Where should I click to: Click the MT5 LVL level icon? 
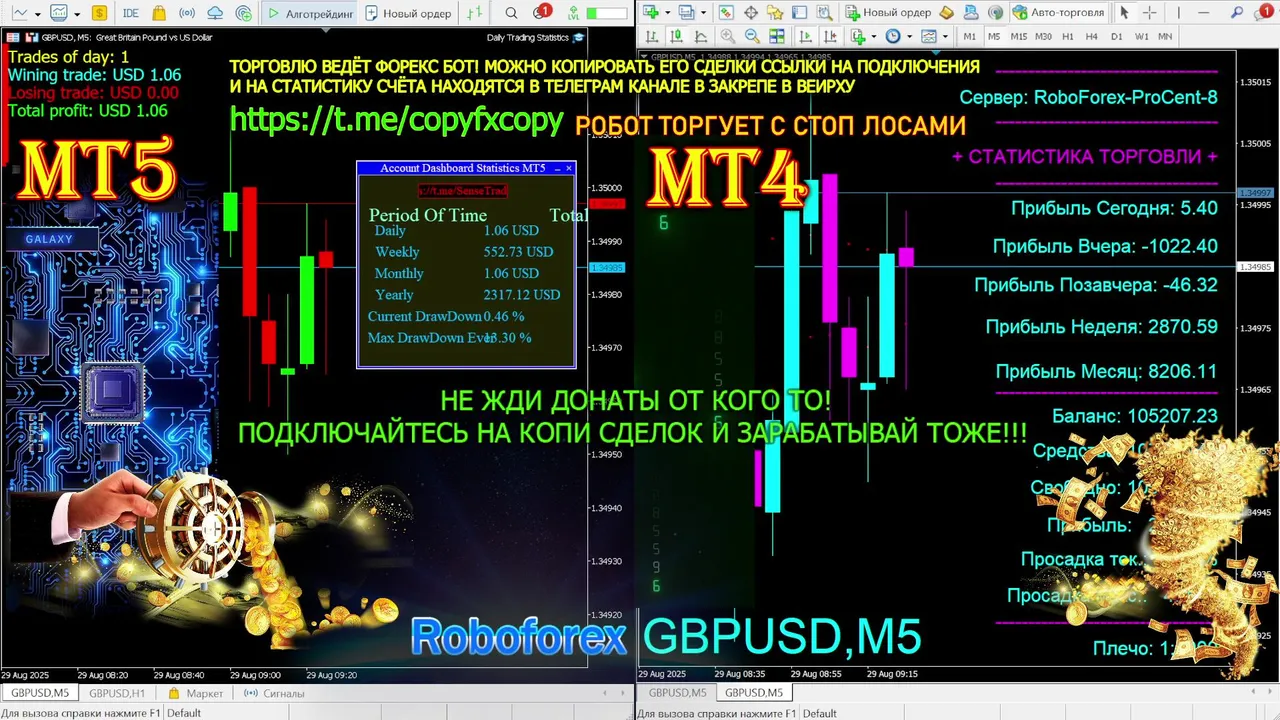click(x=573, y=13)
